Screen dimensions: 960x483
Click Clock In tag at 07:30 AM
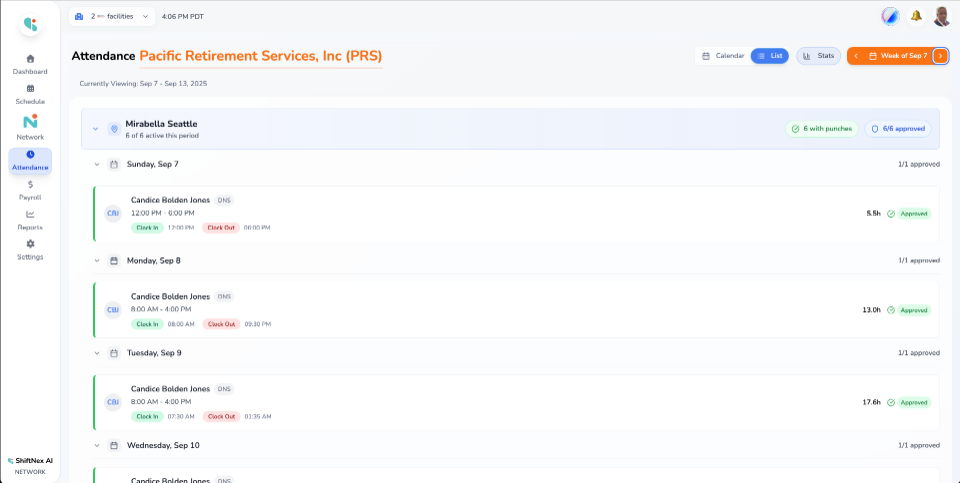[147, 416]
